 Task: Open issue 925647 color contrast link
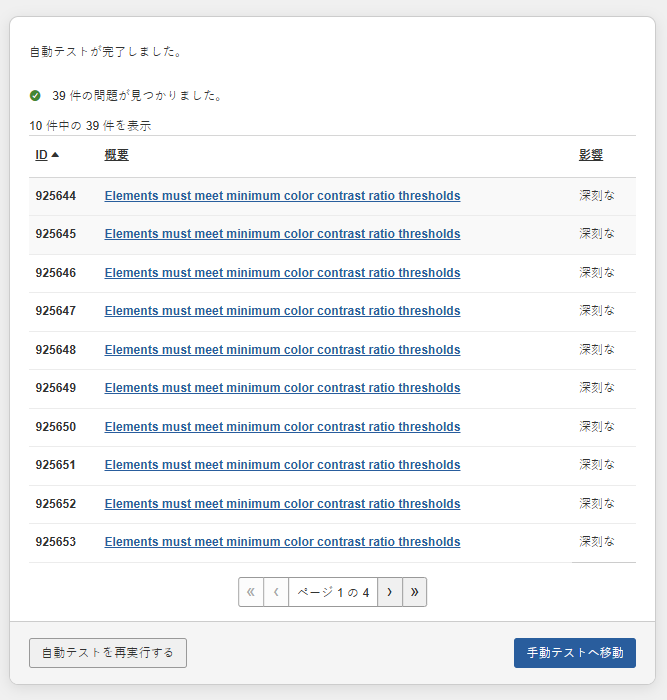(x=282, y=311)
